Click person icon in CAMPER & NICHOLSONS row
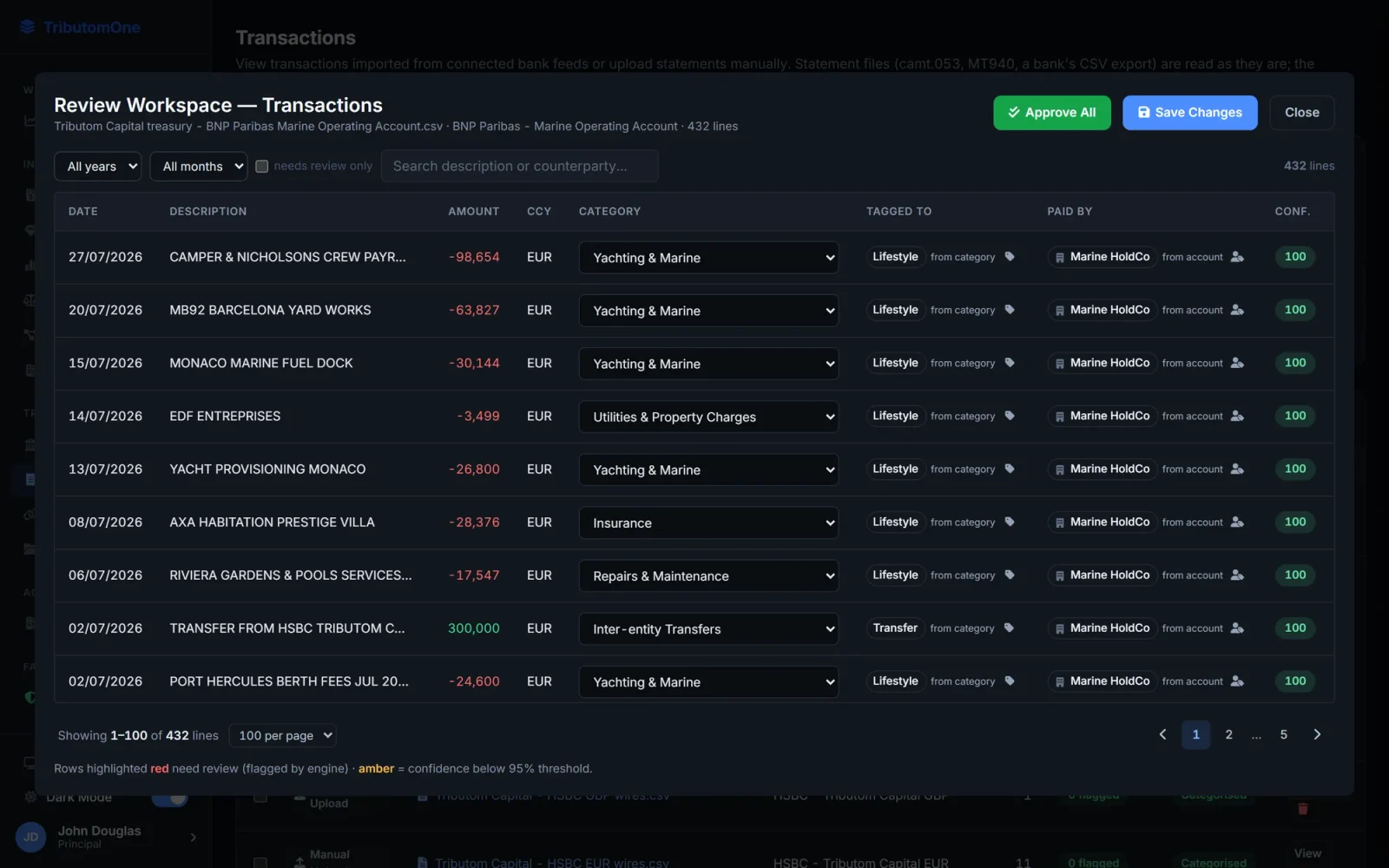Screen dimensions: 1389x868 [1237, 257]
